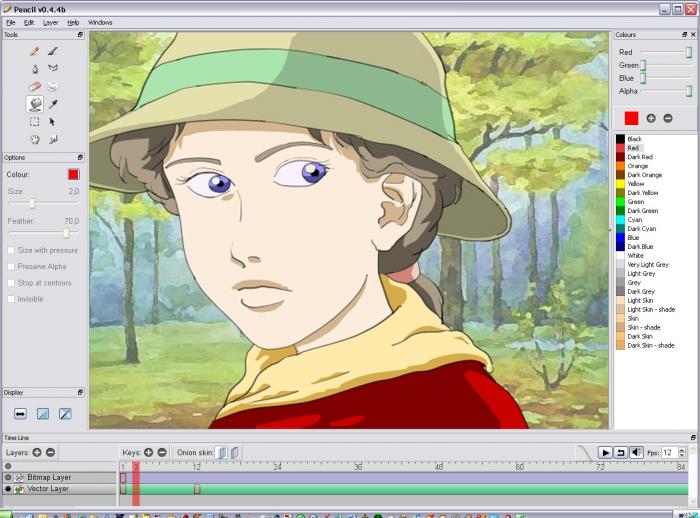Click the Vector Layer type icon

point(19,489)
